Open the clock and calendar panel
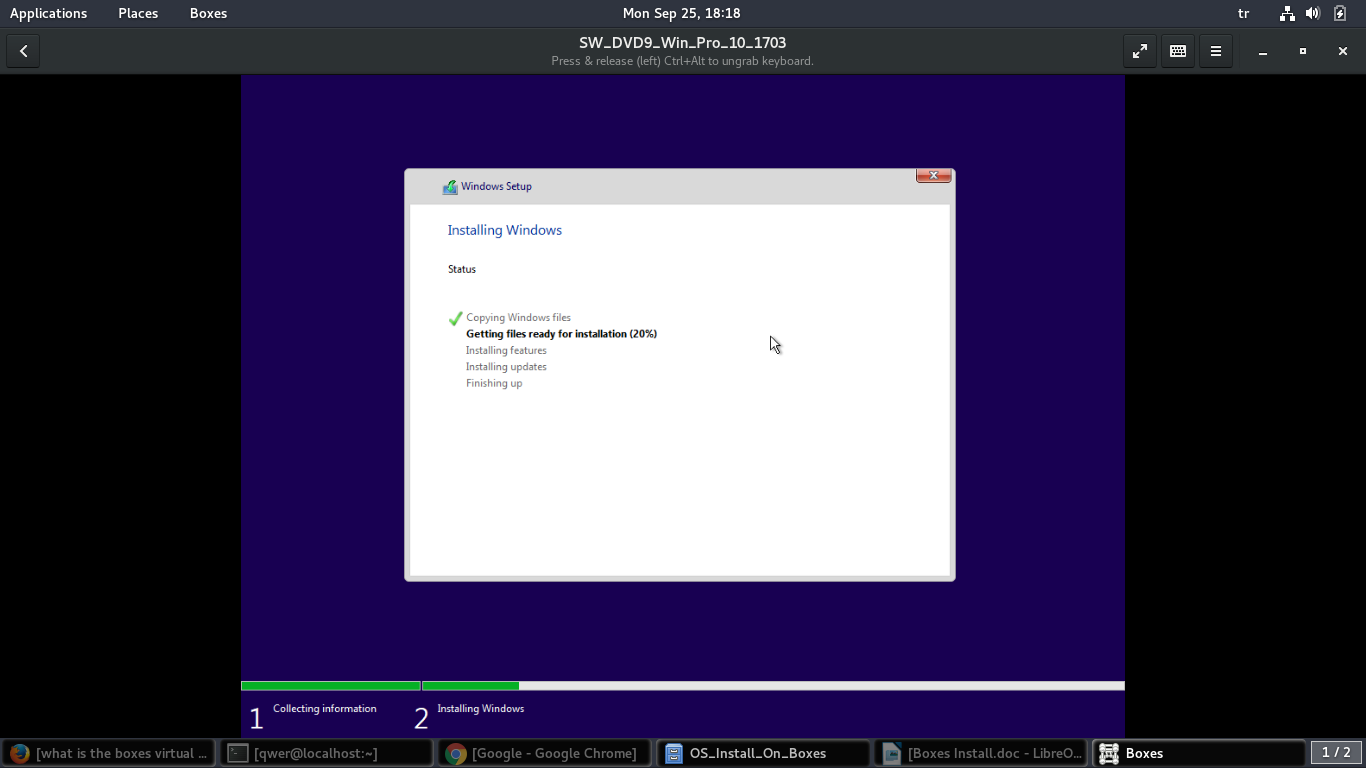This screenshot has height=768, width=1366. (x=681, y=13)
